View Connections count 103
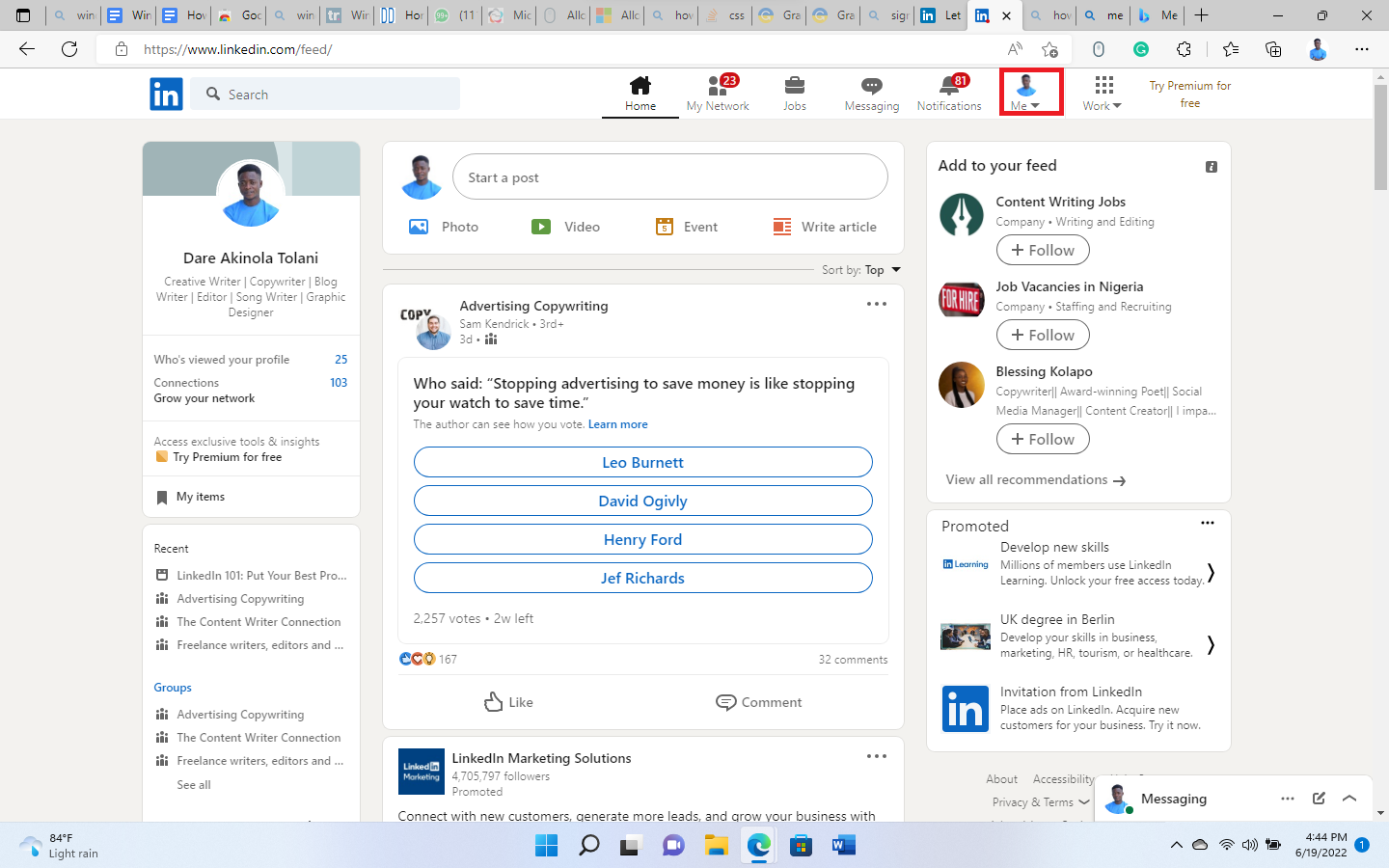 tap(339, 383)
